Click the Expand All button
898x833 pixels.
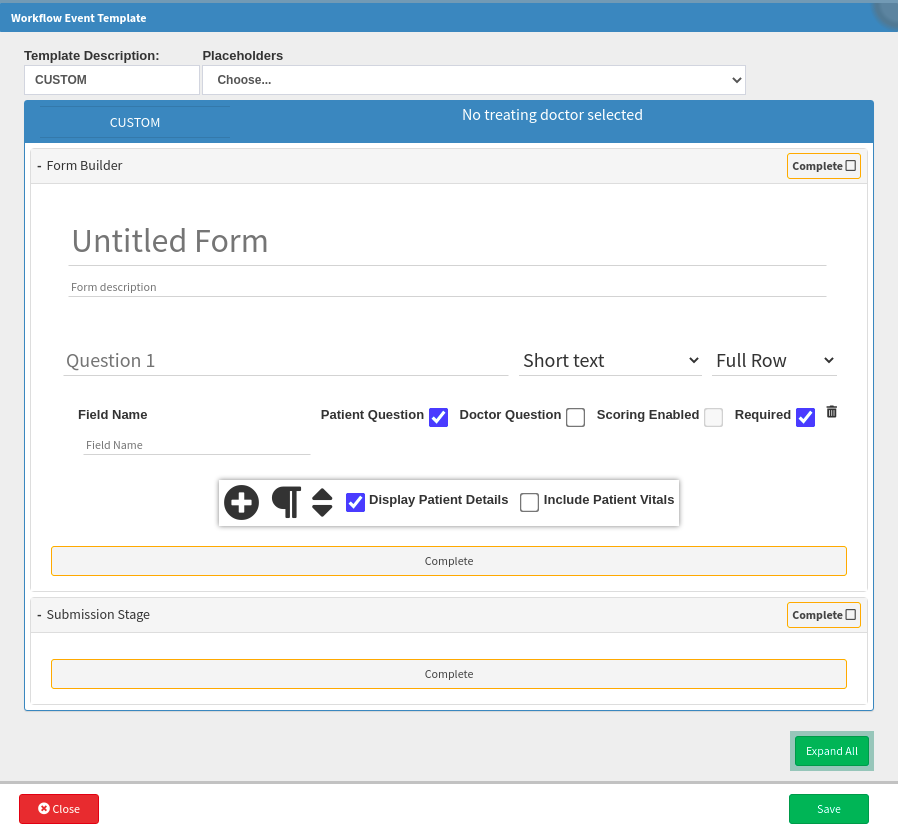(831, 751)
